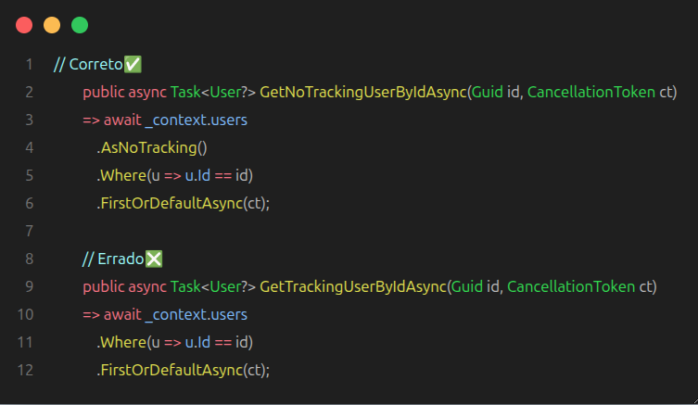Viewport: 698px width, 405px height.
Task: Click _context.users on line 3
Action: pyautogui.click(x=196, y=120)
